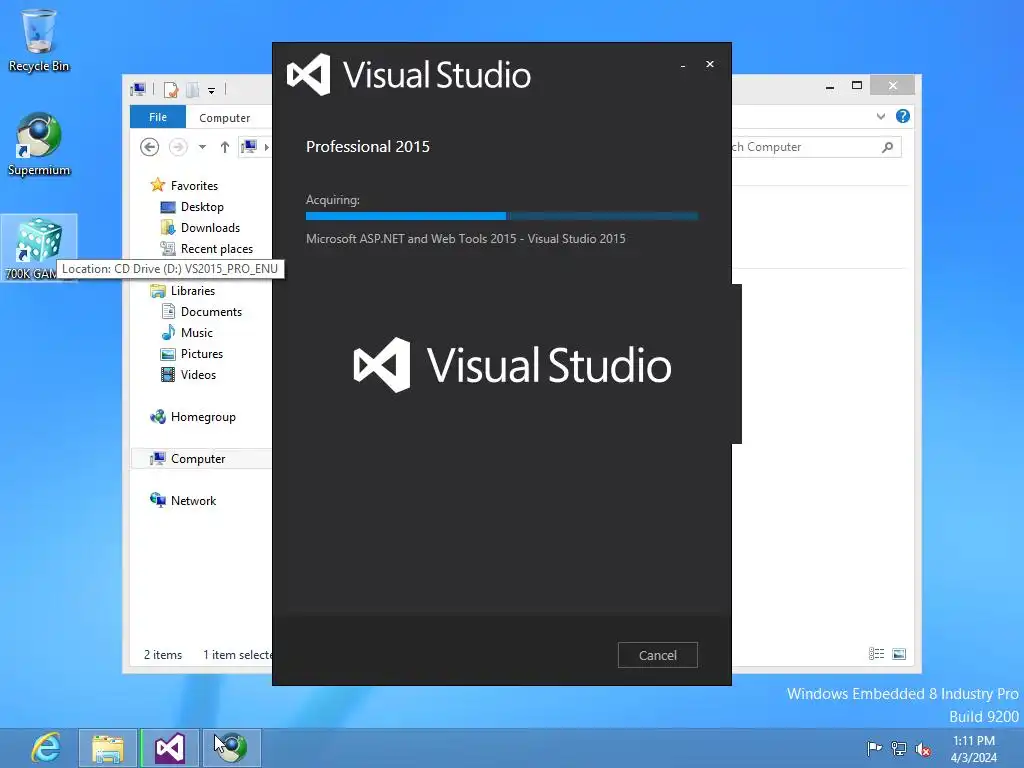Open the Pictures library
The width and height of the screenshot is (1024, 768).
pyautogui.click(x=202, y=353)
